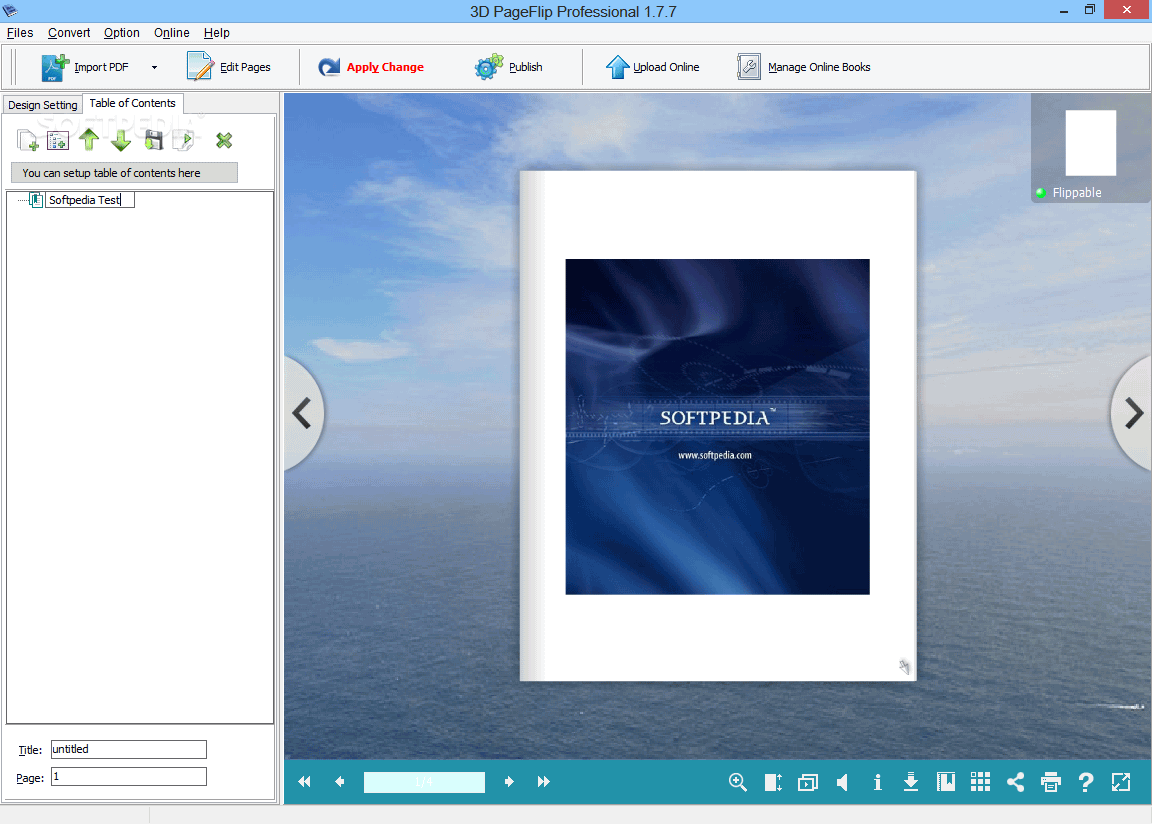Click 'You can setup table of contents here'
This screenshot has height=824, width=1152.
(x=124, y=173)
